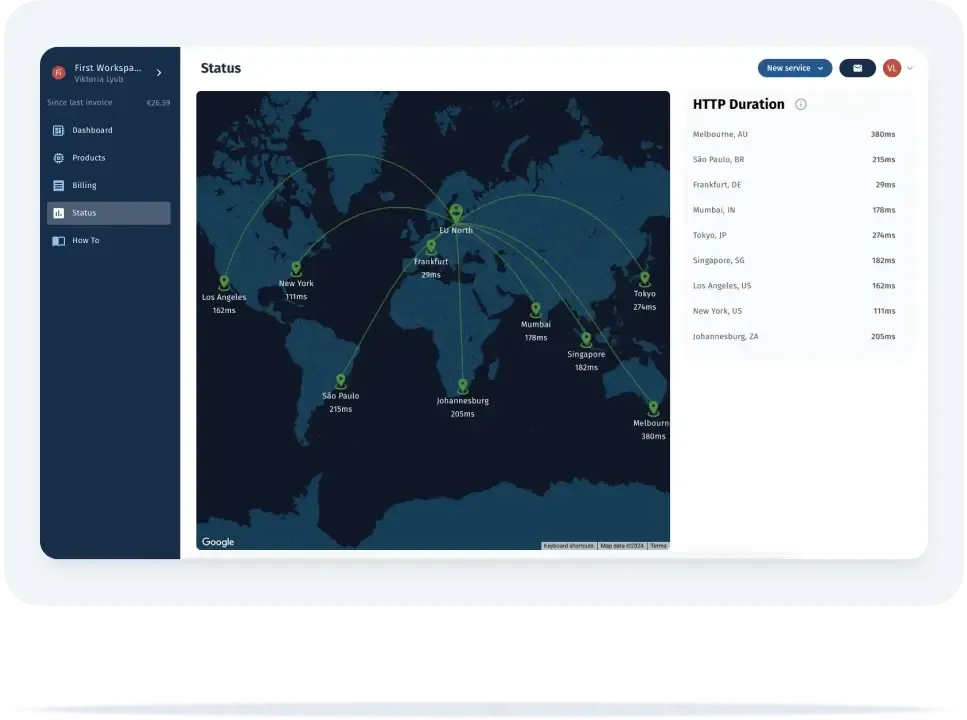Select the Frankfurt map pin

coord(430,247)
